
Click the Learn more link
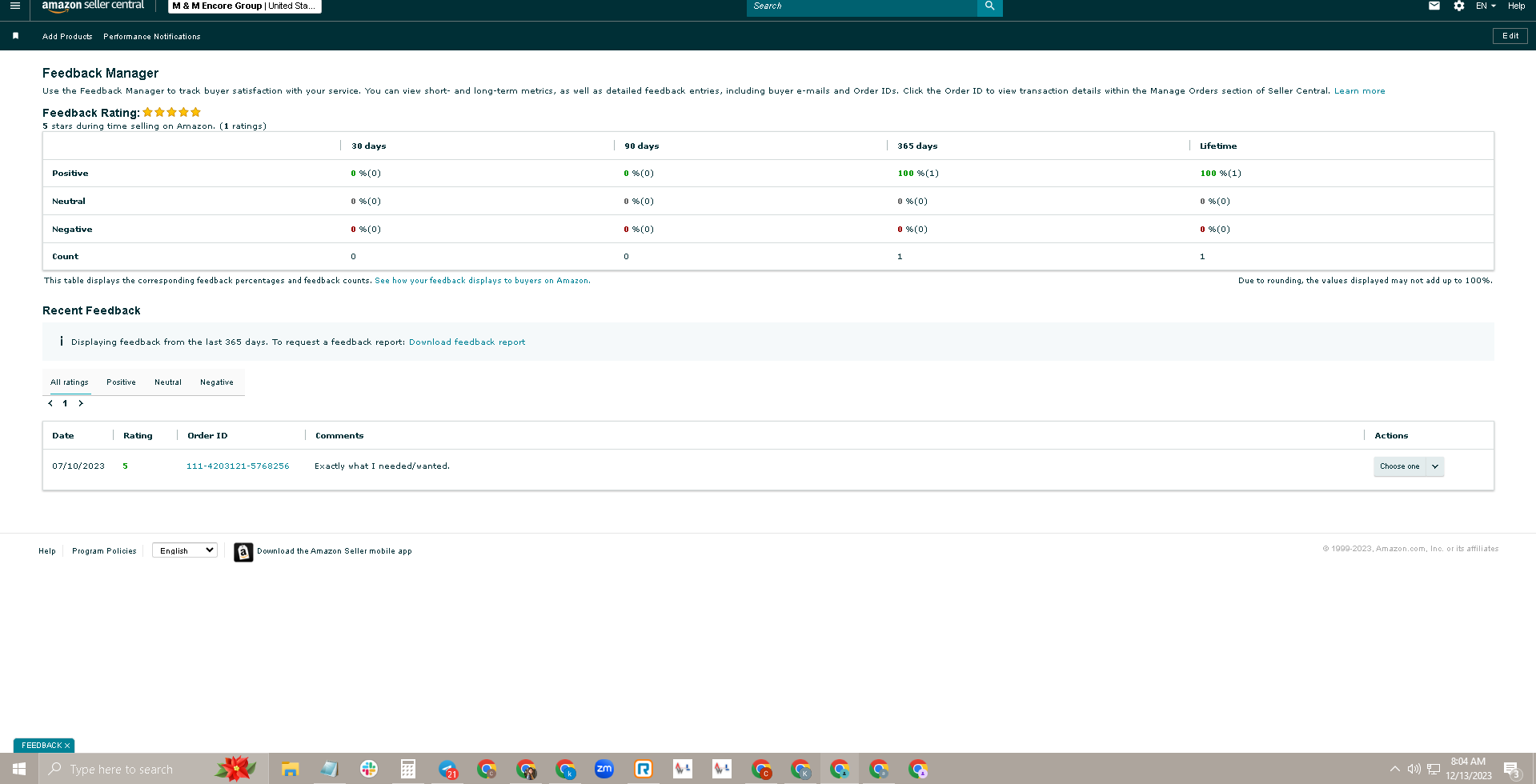pyautogui.click(x=1359, y=91)
